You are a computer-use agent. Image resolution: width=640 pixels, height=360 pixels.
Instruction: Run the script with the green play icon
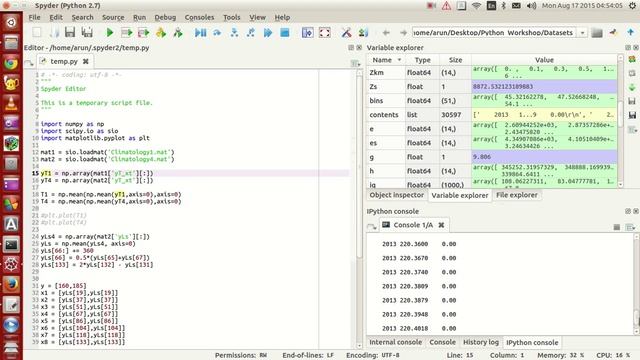pos(109,32)
